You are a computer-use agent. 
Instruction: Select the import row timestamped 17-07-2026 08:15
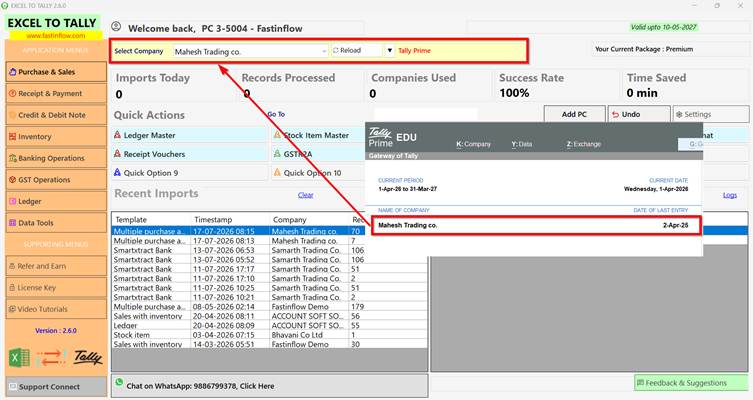click(x=239, y=231)
